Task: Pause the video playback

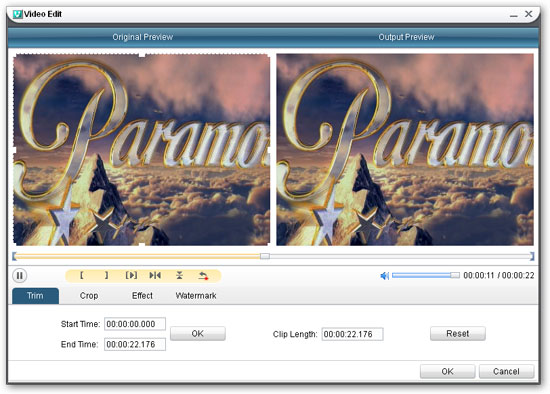Action: tap(20, 275)
